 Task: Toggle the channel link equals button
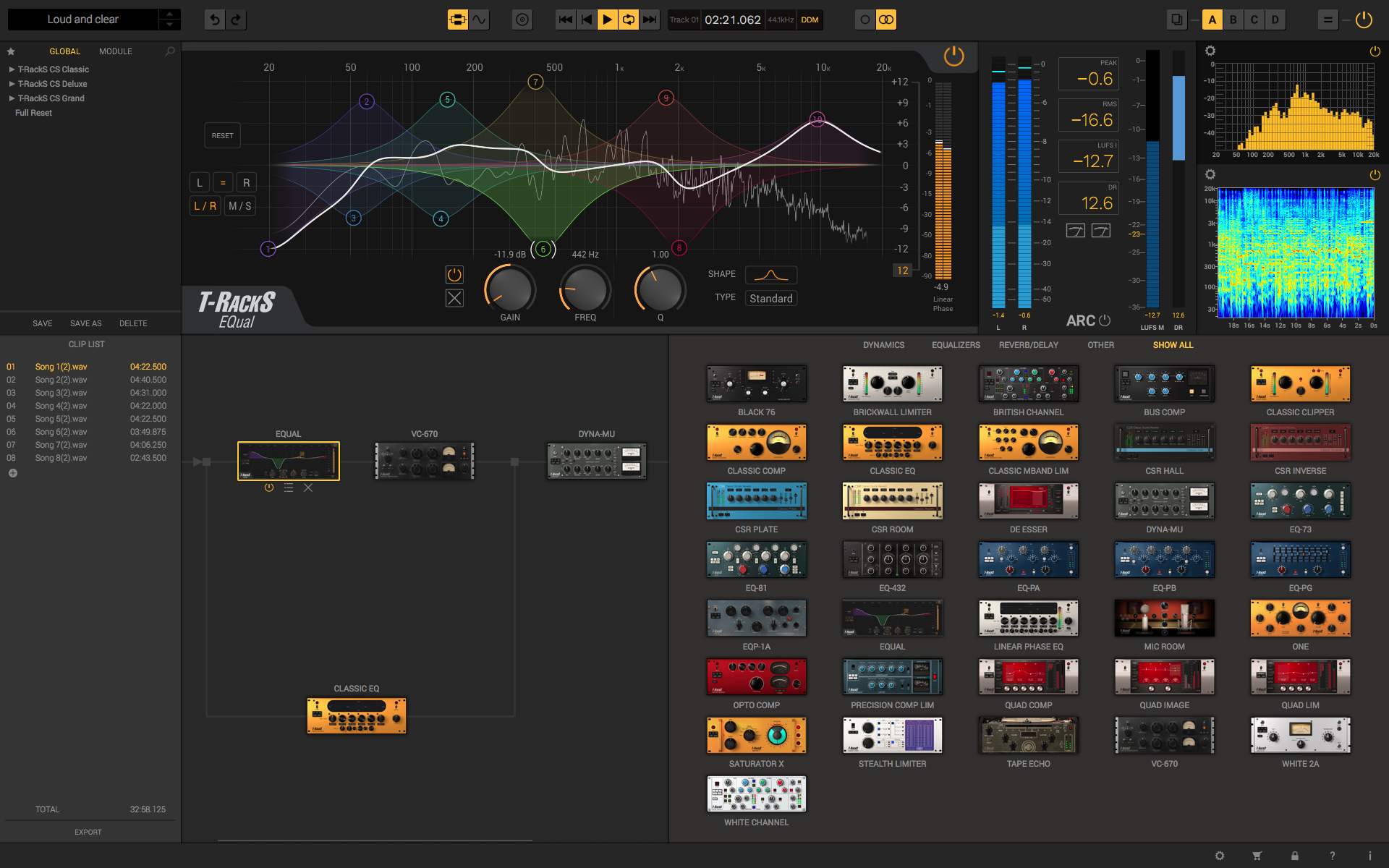tap(223, 183)
